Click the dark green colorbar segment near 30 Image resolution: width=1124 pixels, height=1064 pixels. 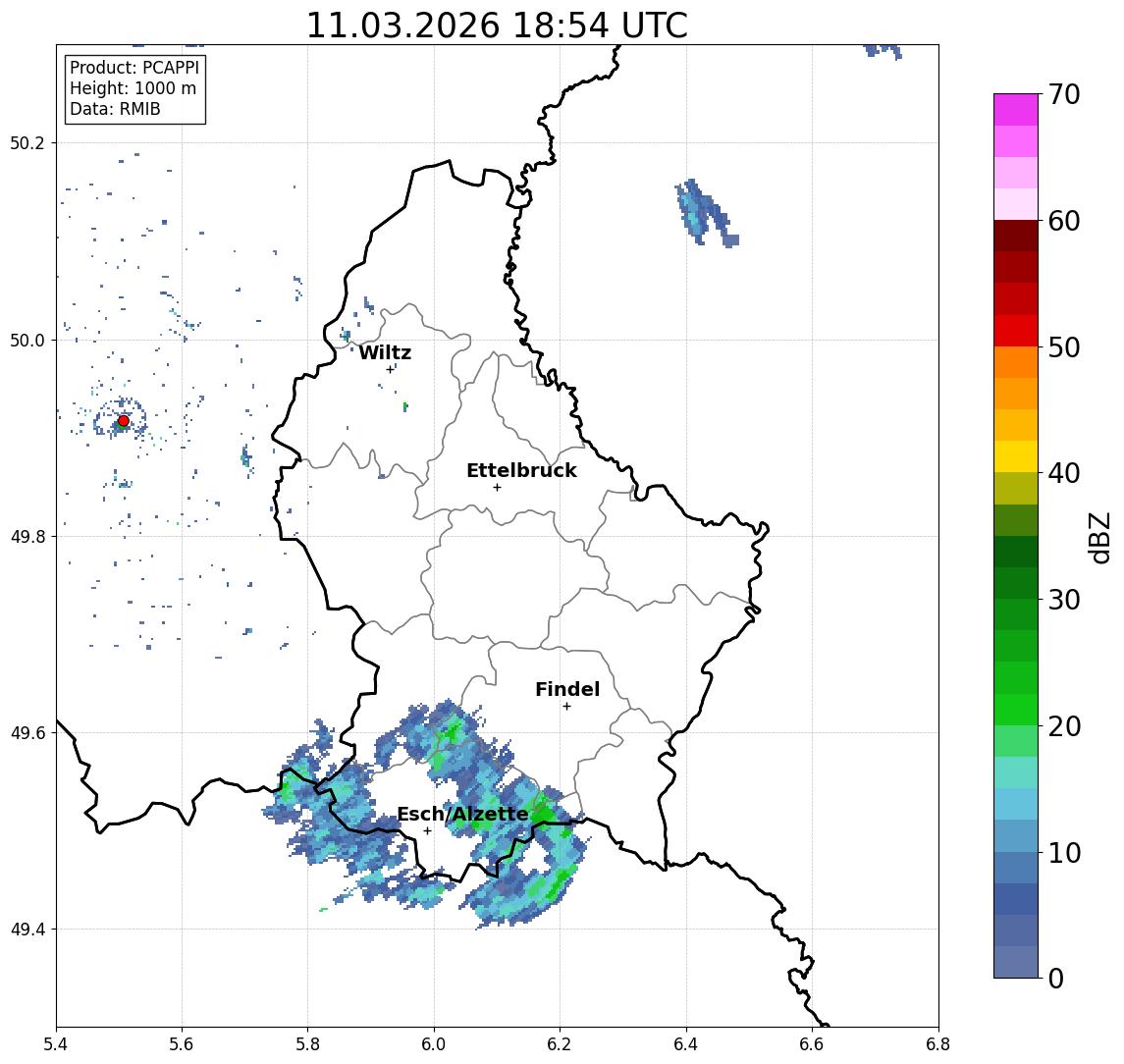tap(1016, 583)
